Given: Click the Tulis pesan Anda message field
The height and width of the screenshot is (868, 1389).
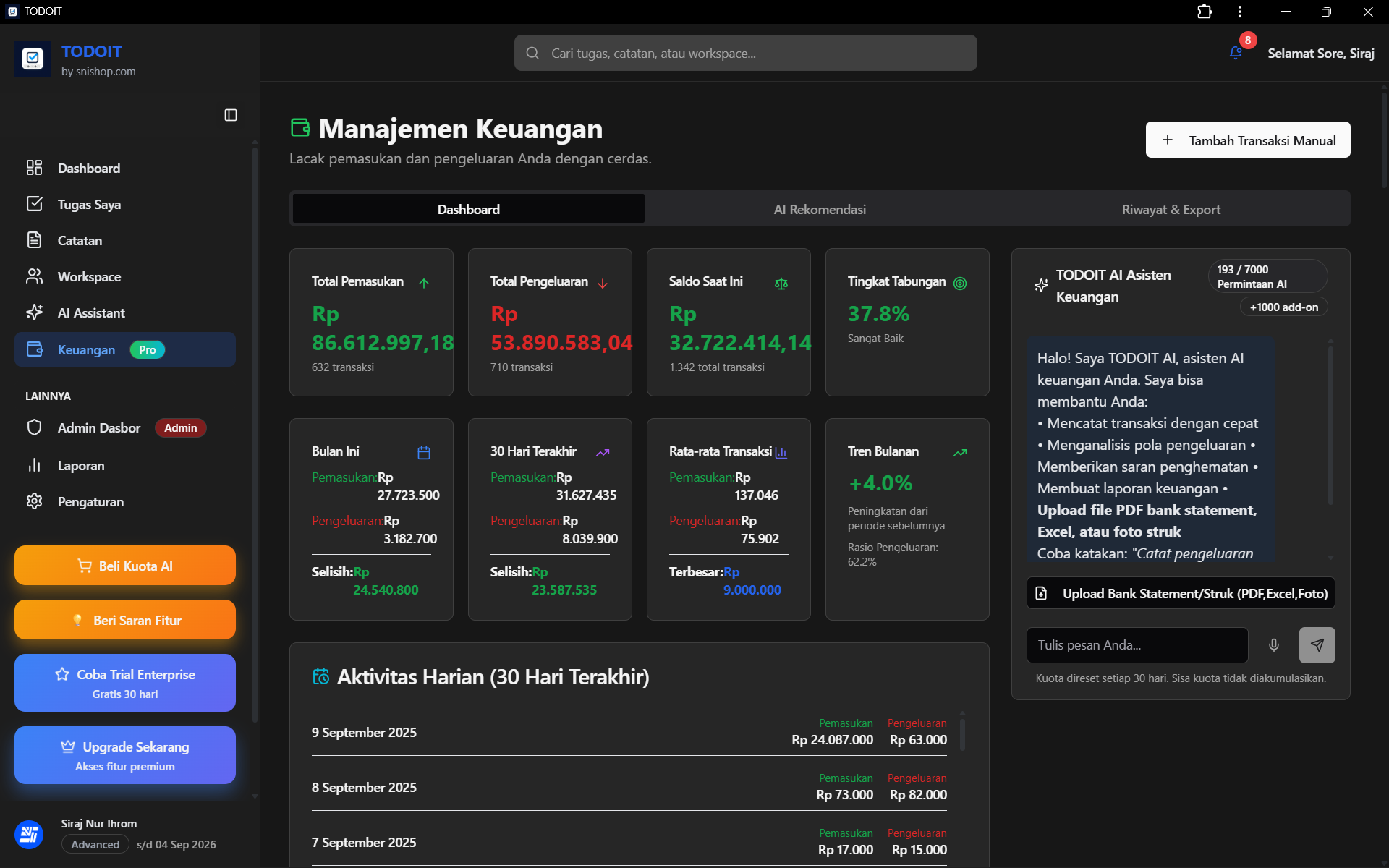Looking at the screenshot, I should coord(1137,644).
